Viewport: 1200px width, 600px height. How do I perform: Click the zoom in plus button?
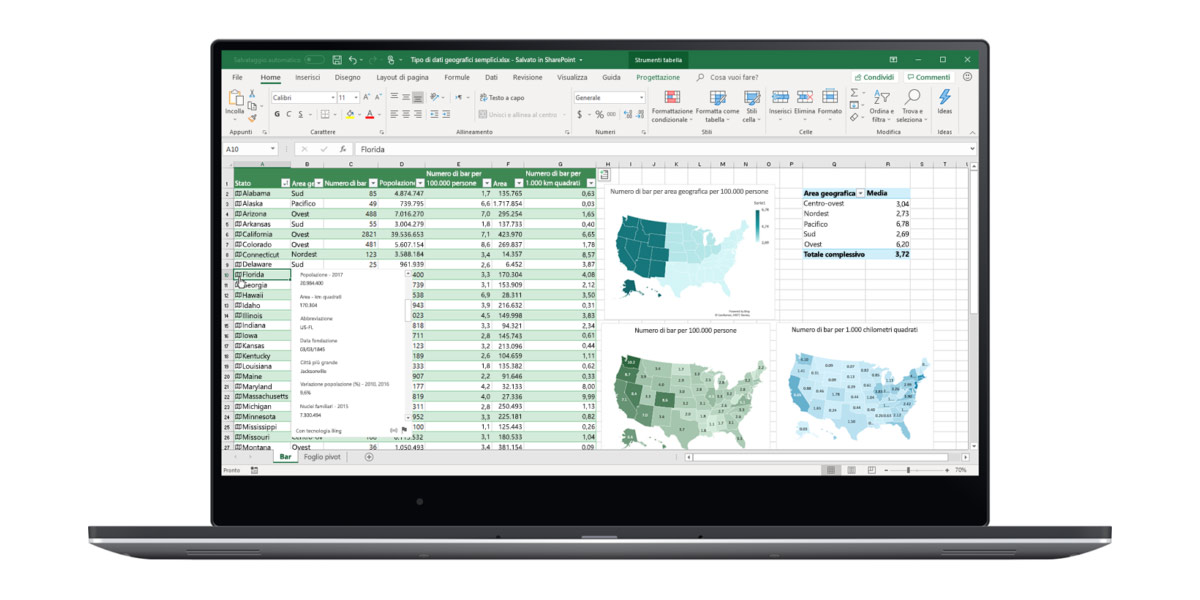[x=946, y=470]
